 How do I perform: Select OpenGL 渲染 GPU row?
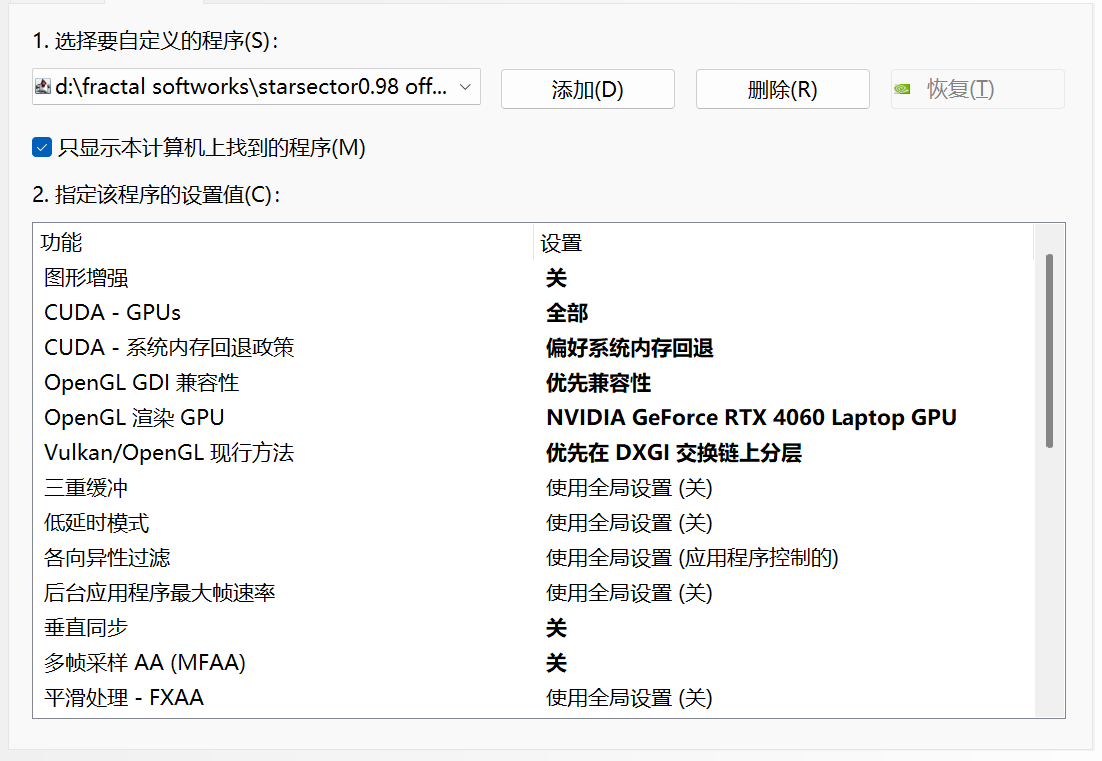[533, 418]
